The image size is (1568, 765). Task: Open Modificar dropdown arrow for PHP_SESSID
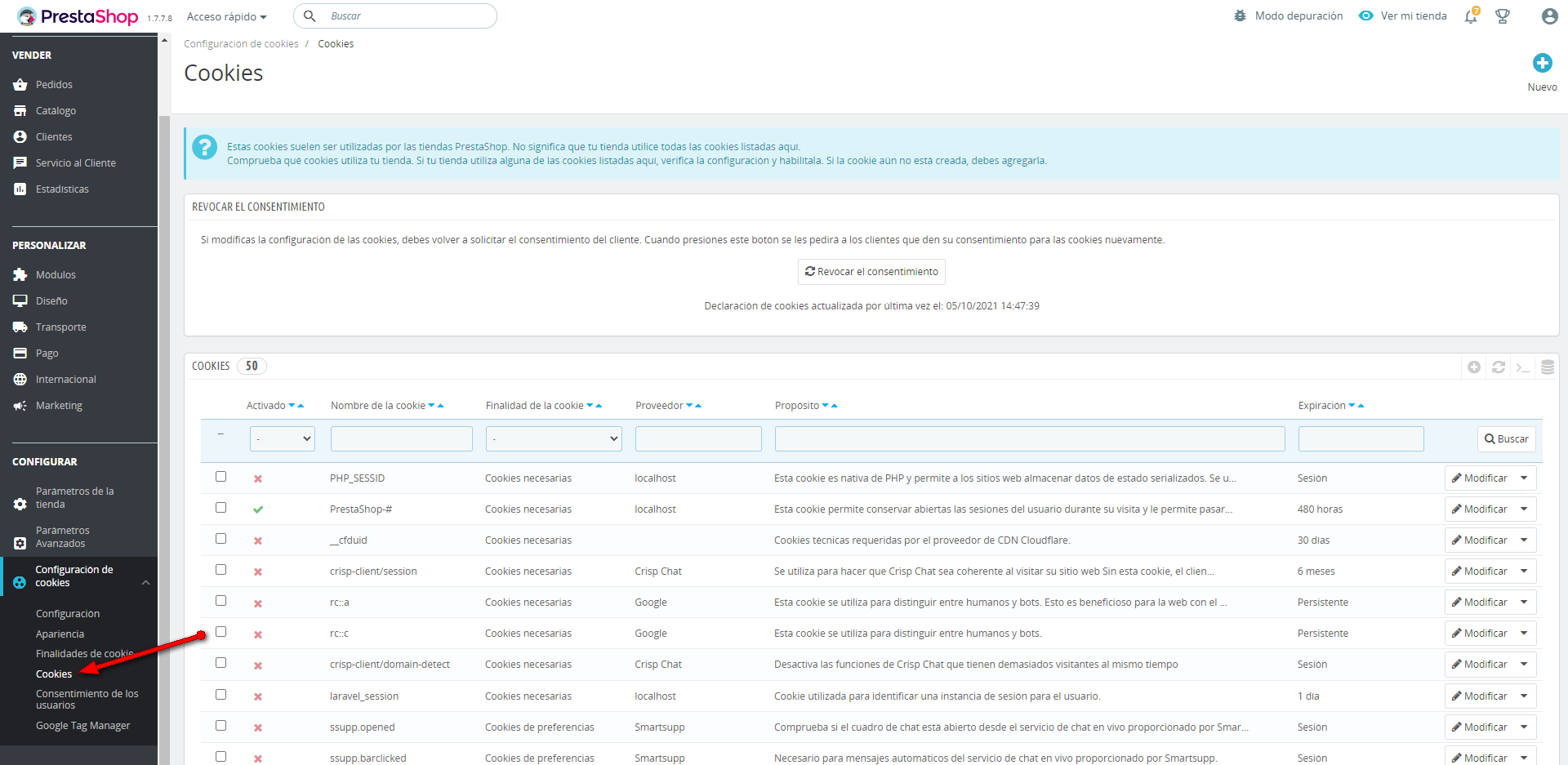click(1524, 478)
